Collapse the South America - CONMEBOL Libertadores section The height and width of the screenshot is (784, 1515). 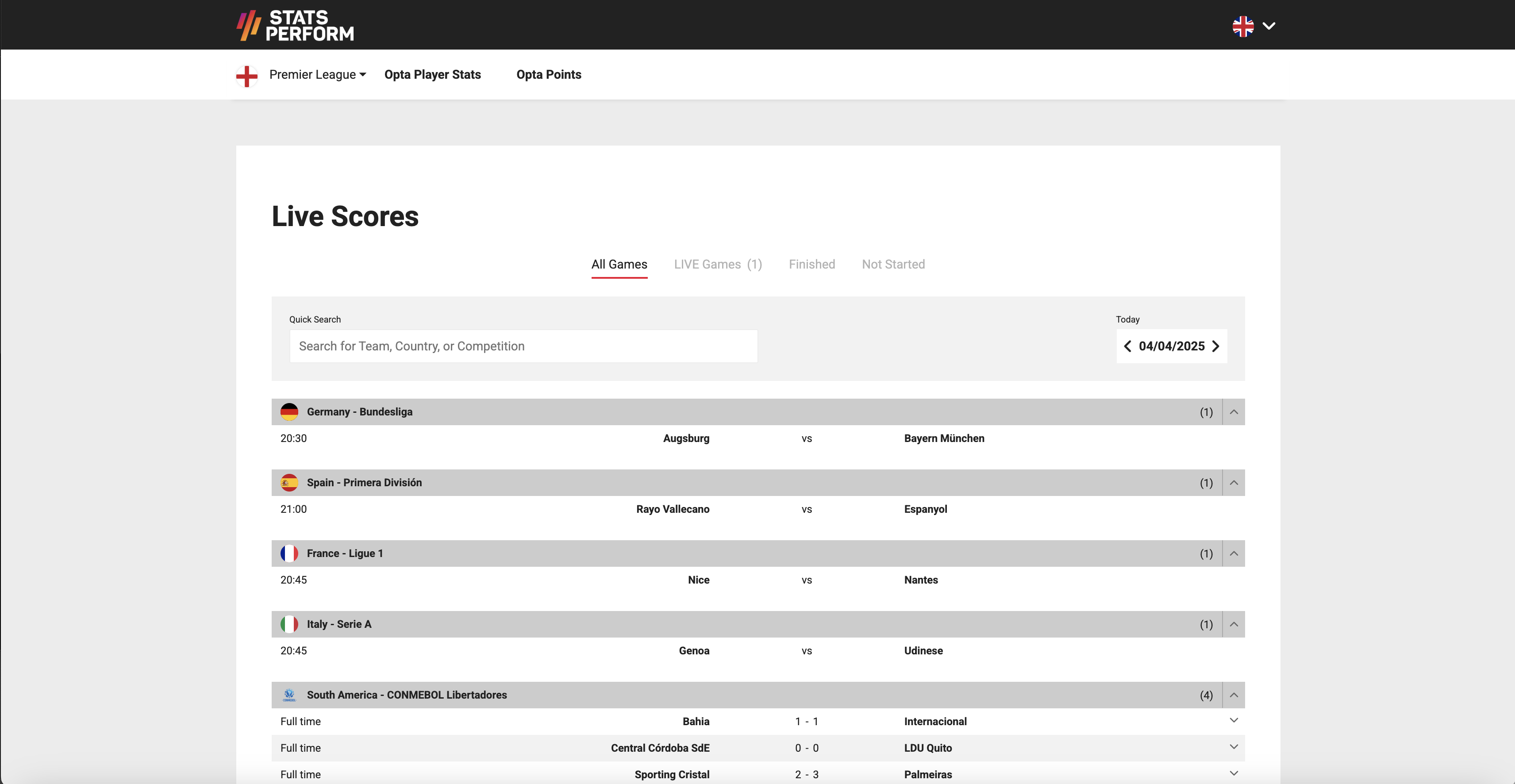click(1234, 695)
